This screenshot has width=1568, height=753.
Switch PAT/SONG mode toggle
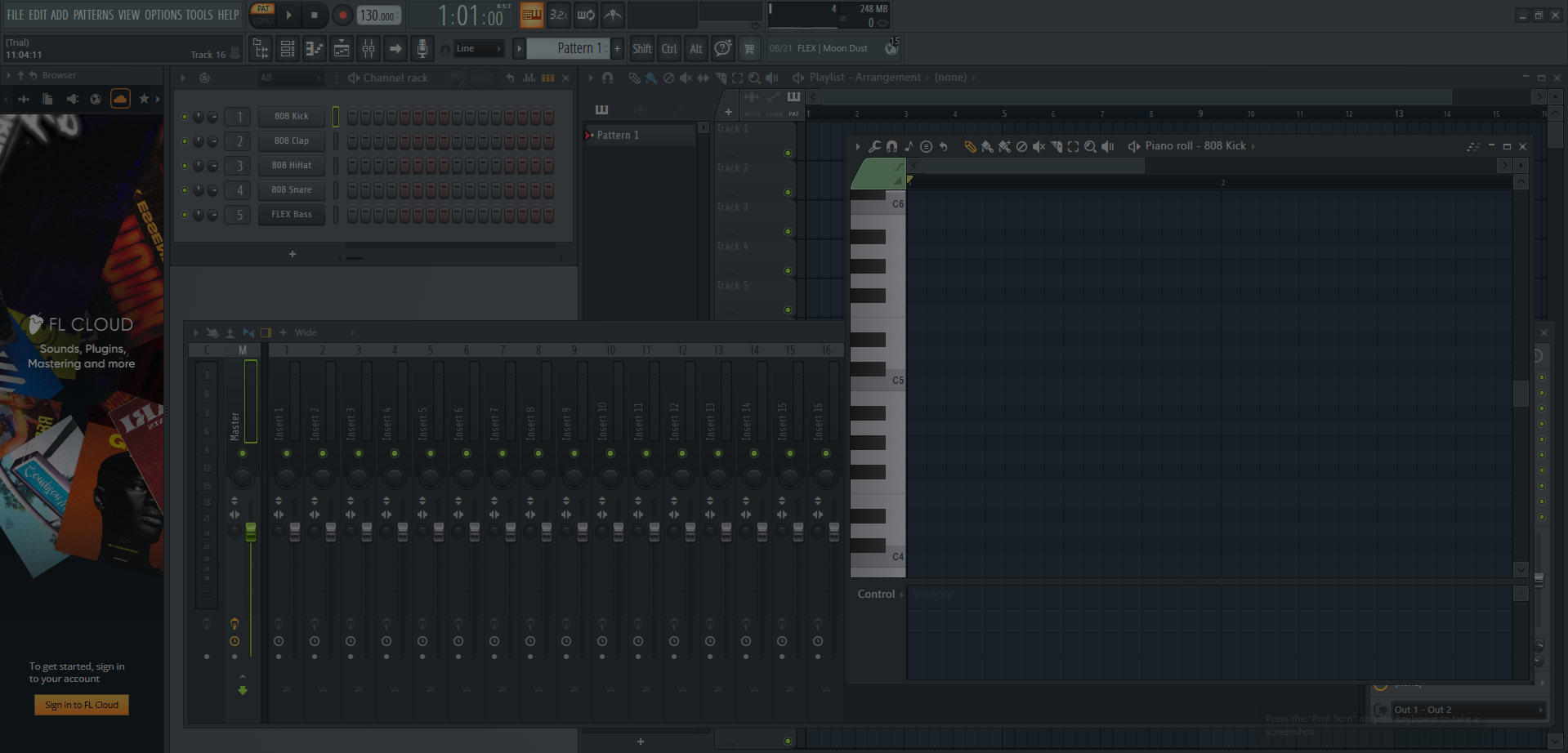click(x=263, y=15)
